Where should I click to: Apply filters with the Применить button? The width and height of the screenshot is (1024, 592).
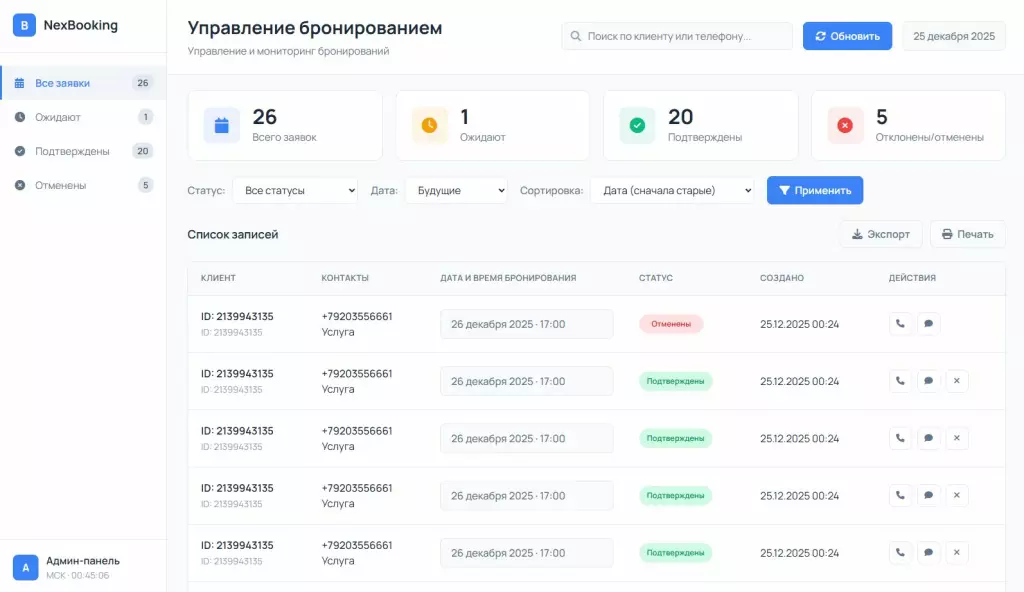pyautogui.click(x=815, y=190)
